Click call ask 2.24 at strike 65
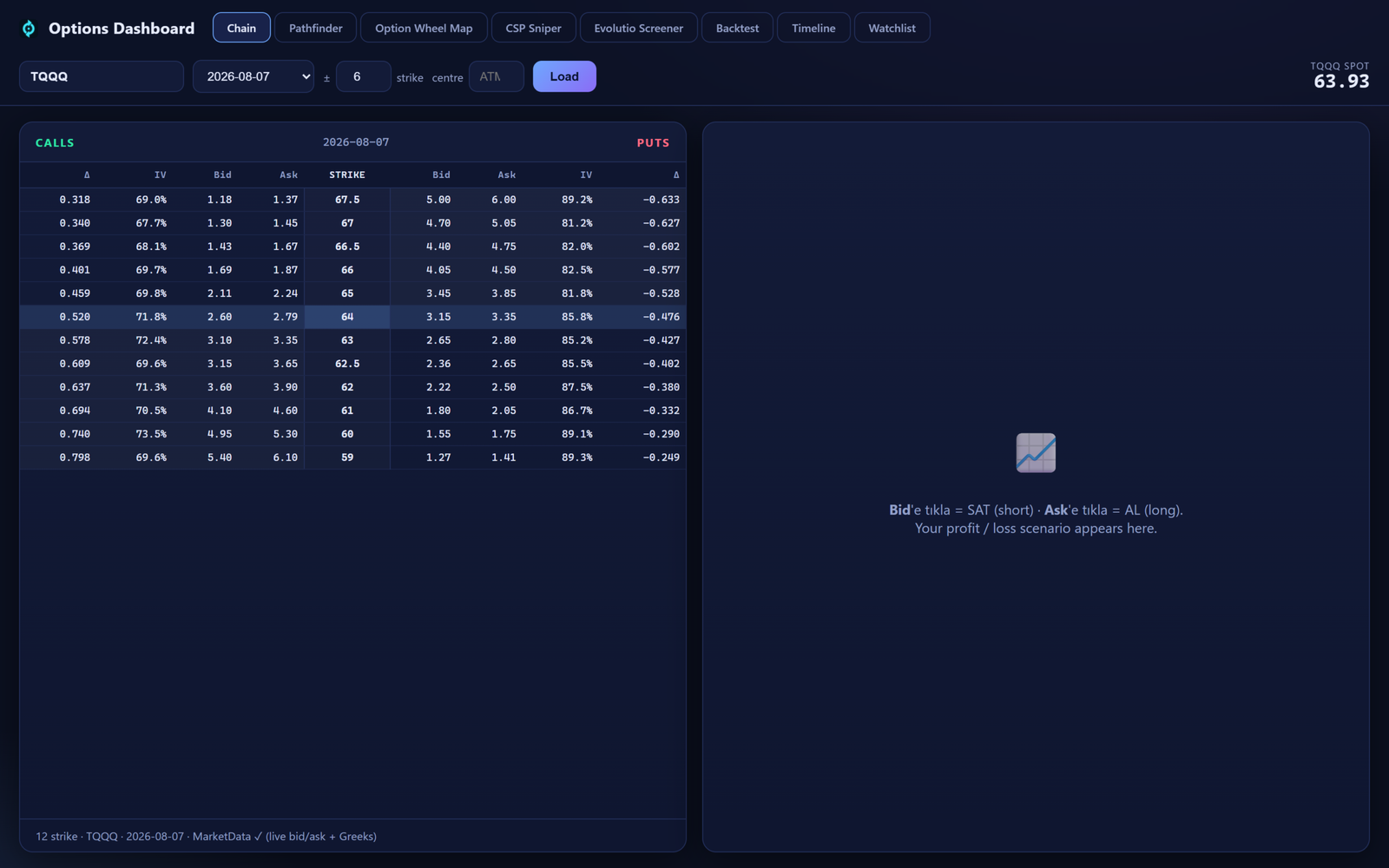The width and height of the screenshot is (1389, 868). pos(285,293)
